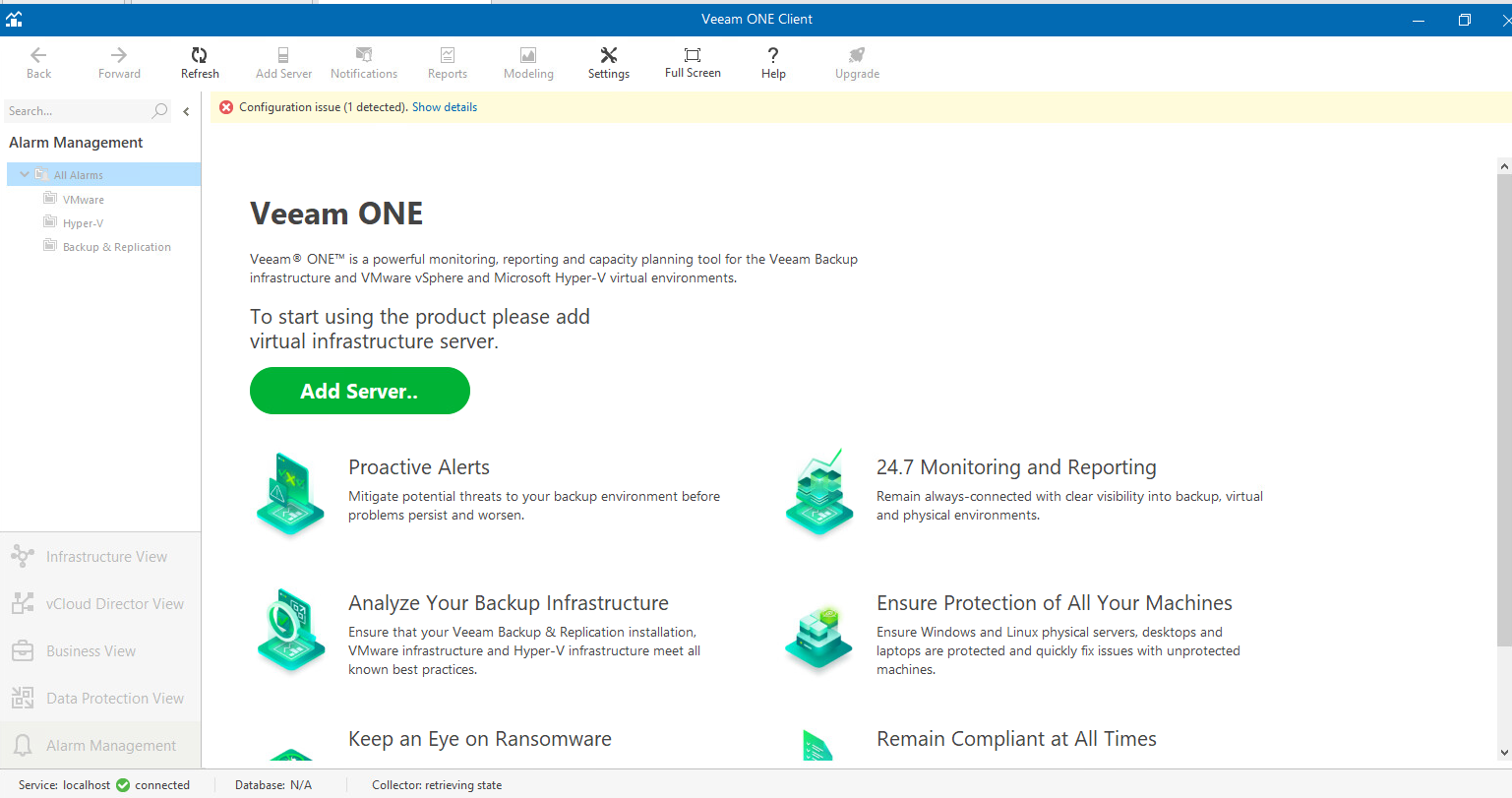This screenshot has height=798, width=1512.
Task: Open the Help question mark
Action: point(773,63)
